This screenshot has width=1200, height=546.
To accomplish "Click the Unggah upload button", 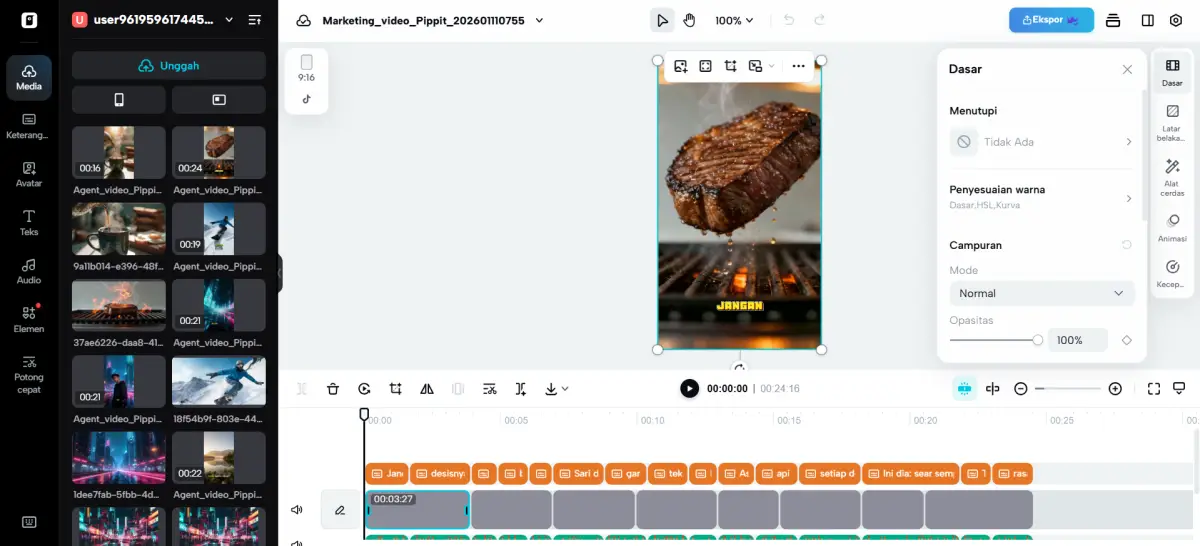I will [x=168, y=66].
